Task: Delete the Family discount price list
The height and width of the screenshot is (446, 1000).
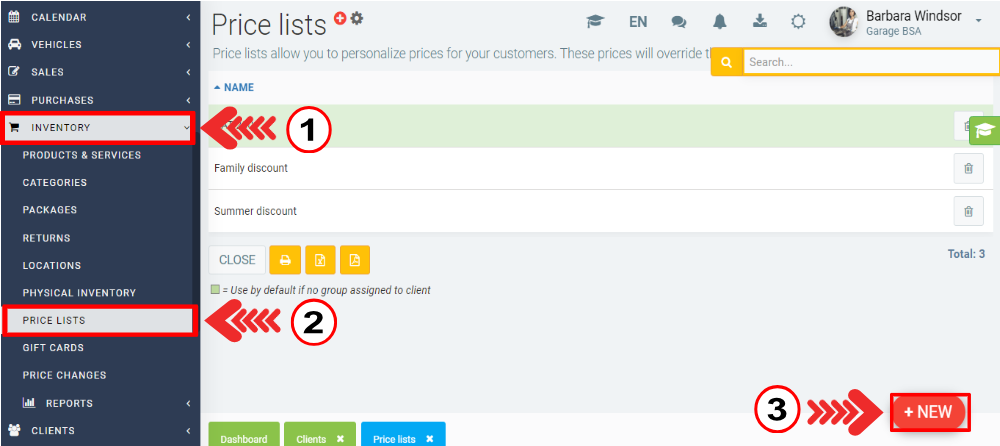Action: coord(967,169)
